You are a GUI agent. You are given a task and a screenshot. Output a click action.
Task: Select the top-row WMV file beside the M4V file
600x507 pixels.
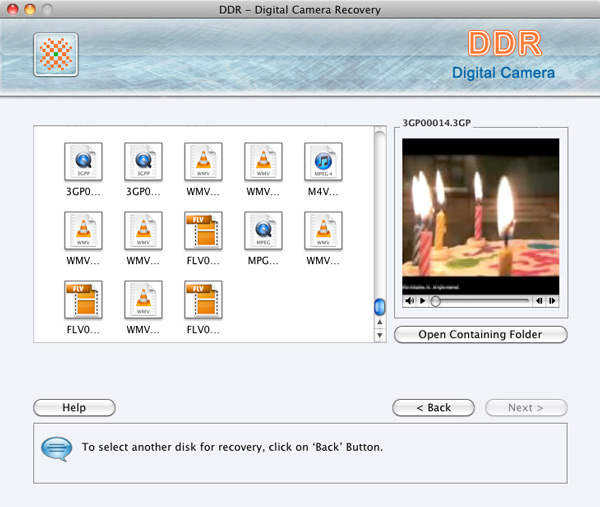click(x=263, y=161)
